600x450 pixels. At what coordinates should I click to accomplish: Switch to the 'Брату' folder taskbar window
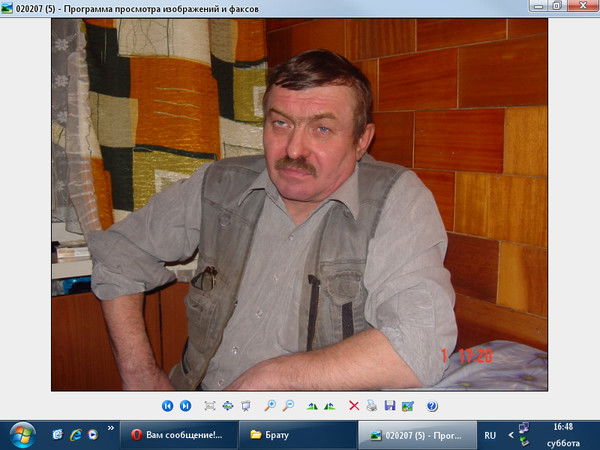point(298,435)
